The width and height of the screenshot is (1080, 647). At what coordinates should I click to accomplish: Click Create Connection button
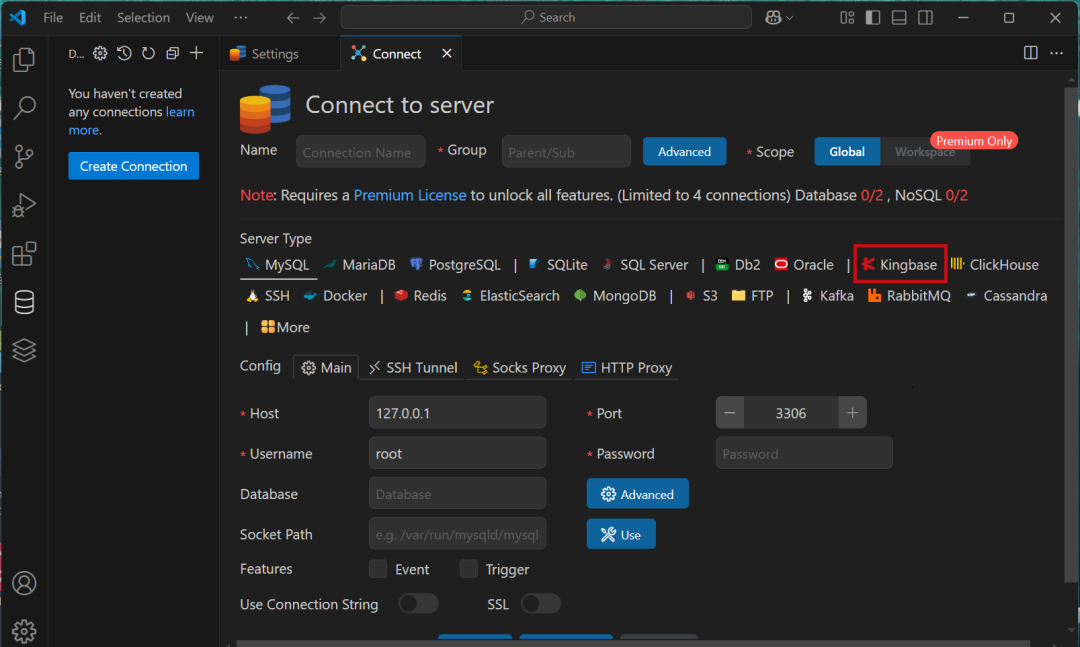[x=134, y=166]
